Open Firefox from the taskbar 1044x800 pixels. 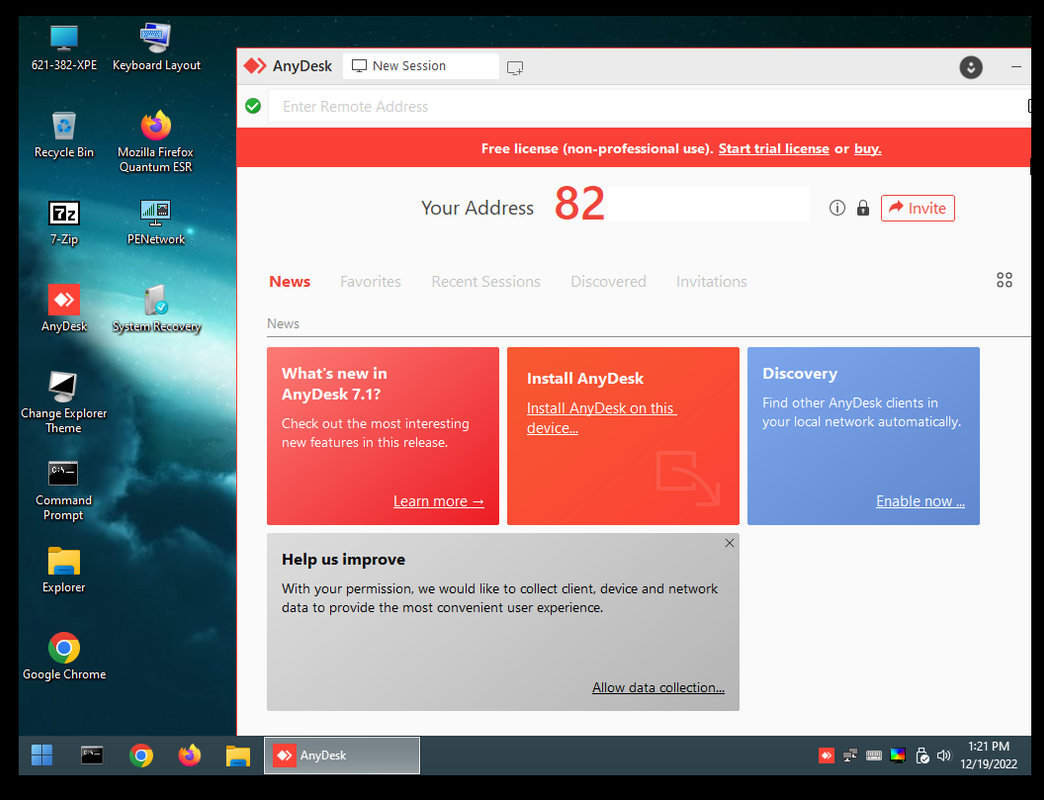tap(190, 755)
